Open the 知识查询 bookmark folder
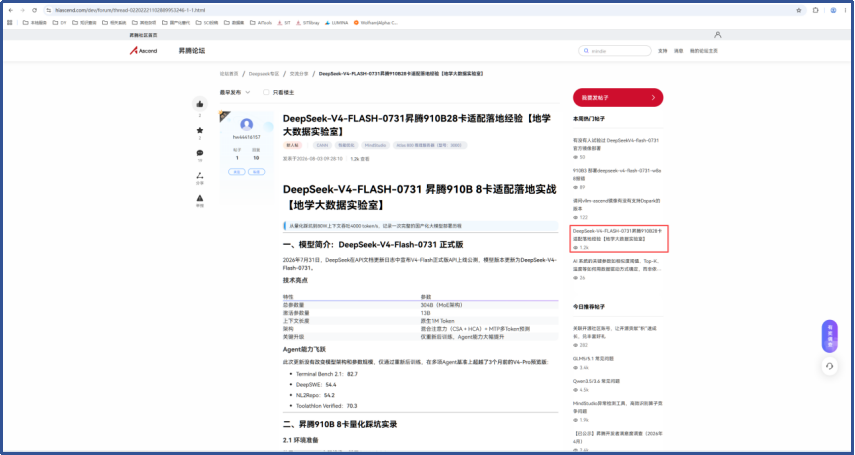 pyautogui.click(x=84, y=23)
